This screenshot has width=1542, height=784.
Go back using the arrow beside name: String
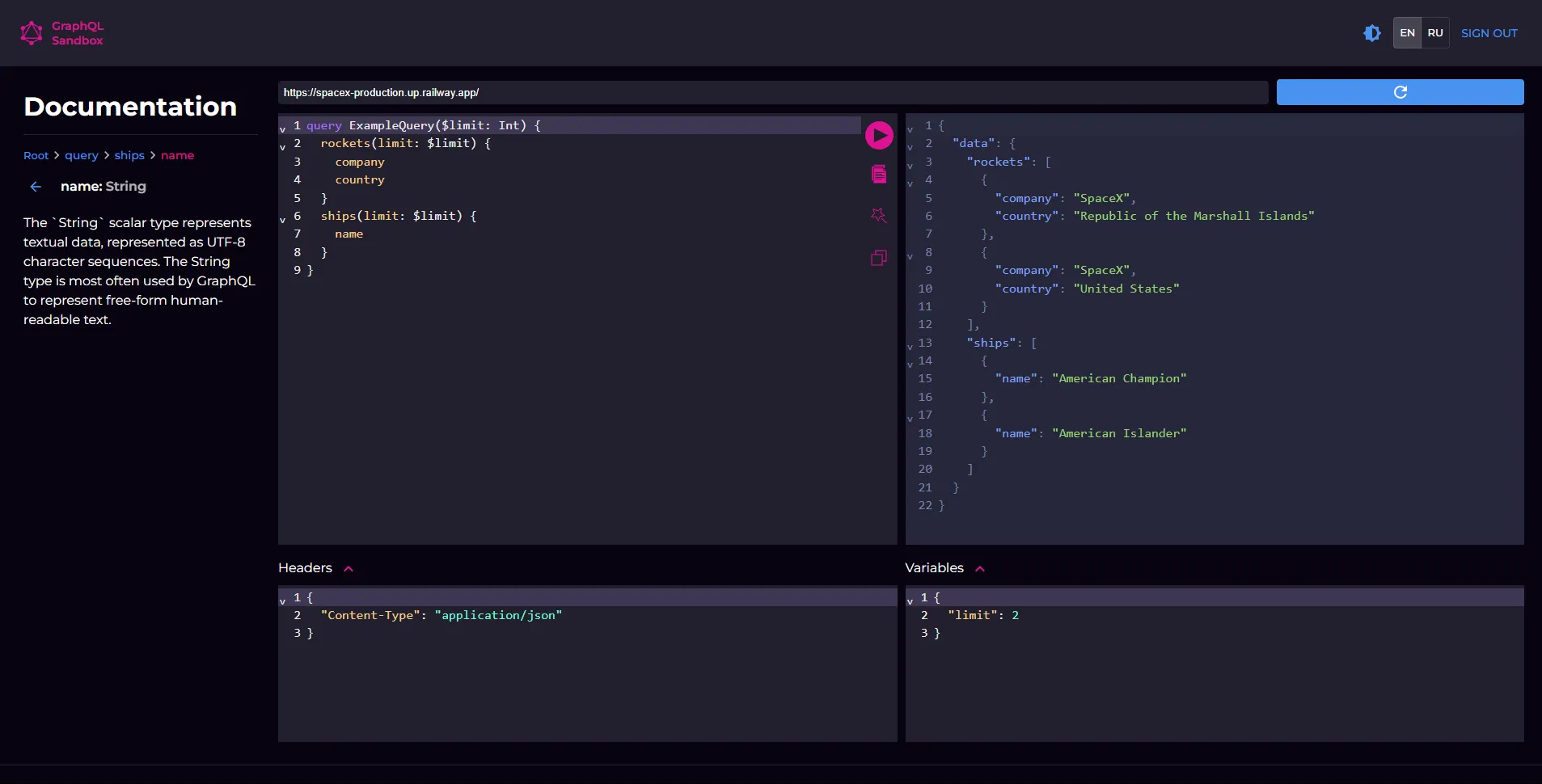point(36,187)
